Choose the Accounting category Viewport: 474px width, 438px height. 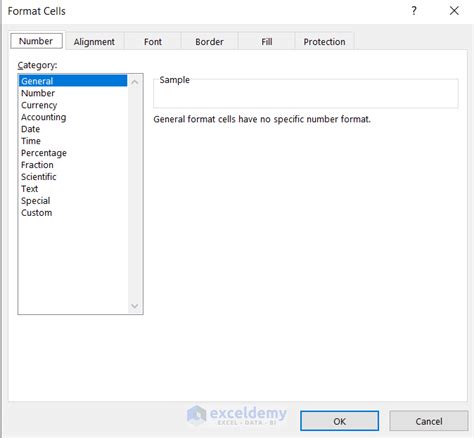[x=73, y=117]
